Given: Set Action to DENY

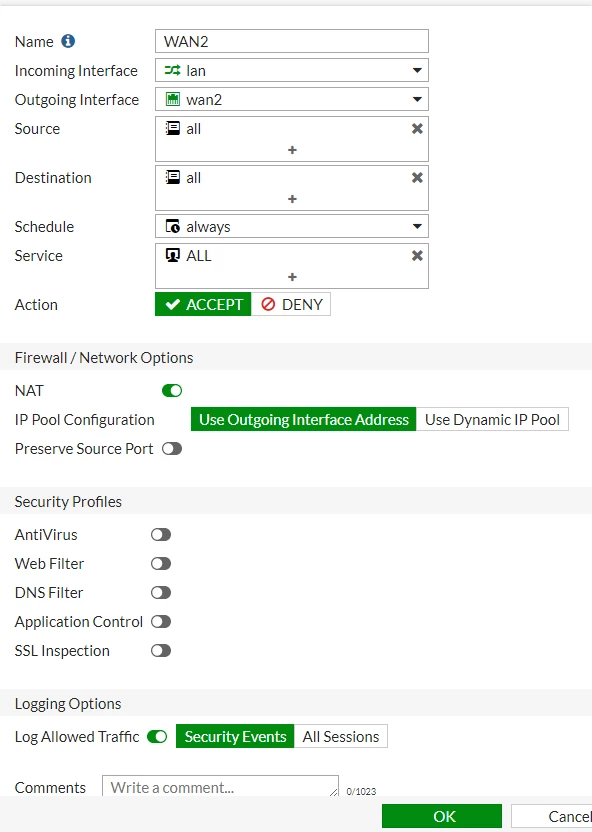Looking at the screenshot, I should [x=291, y=305].
